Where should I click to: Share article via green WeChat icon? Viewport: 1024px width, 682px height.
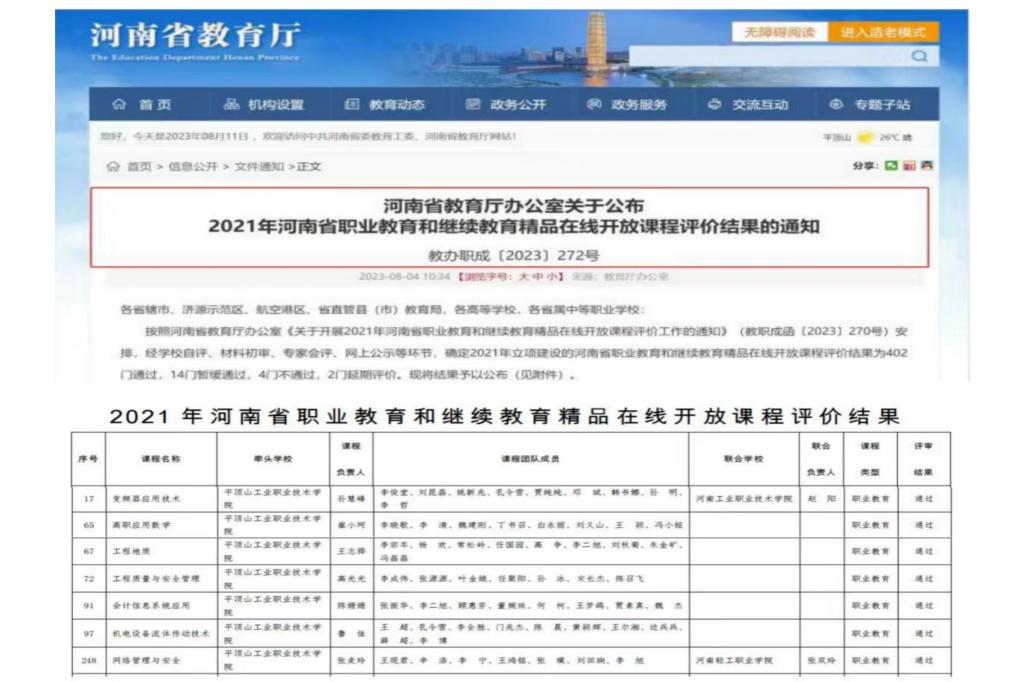891,165
